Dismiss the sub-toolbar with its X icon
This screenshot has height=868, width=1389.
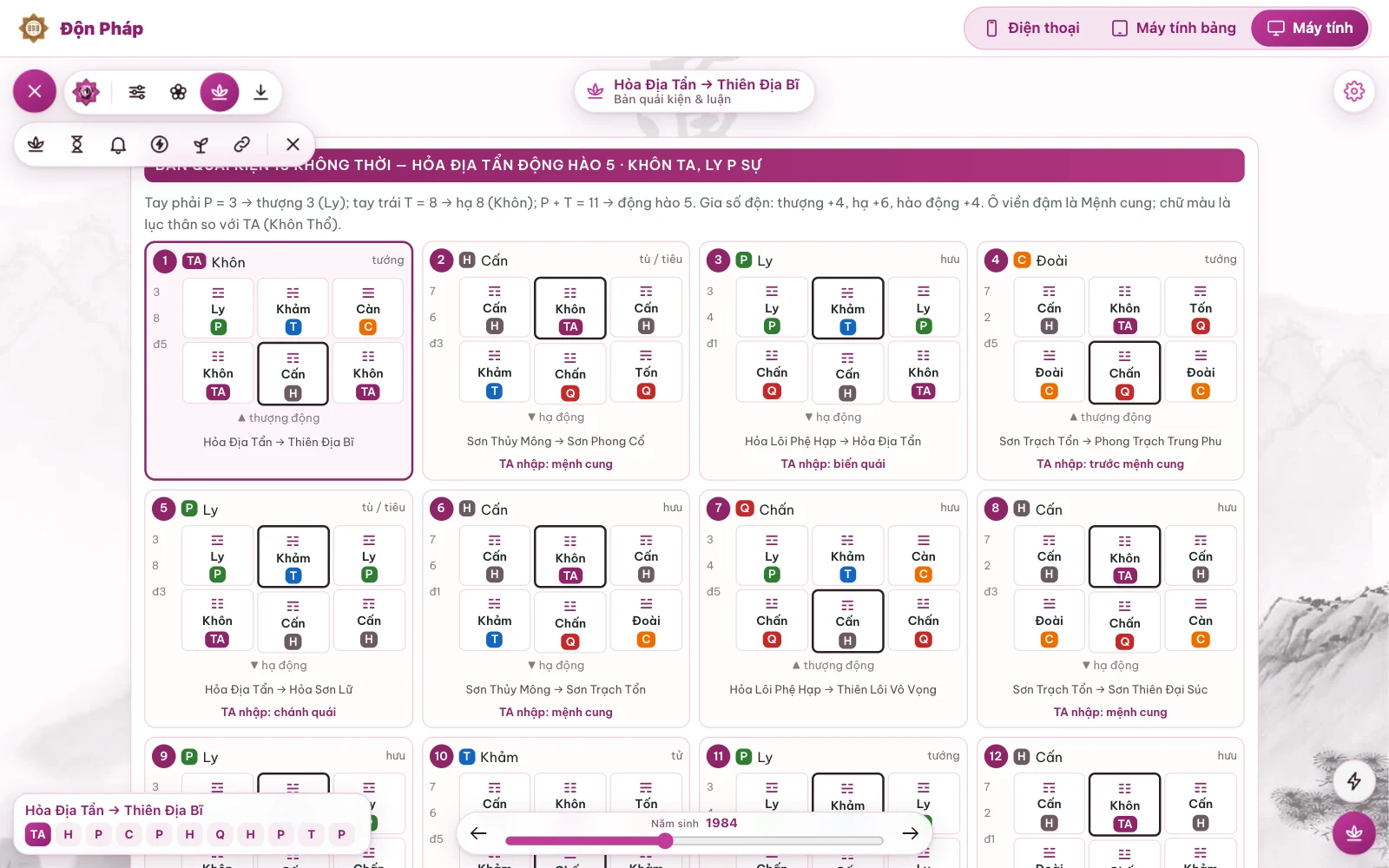click(x=293, y=144)
